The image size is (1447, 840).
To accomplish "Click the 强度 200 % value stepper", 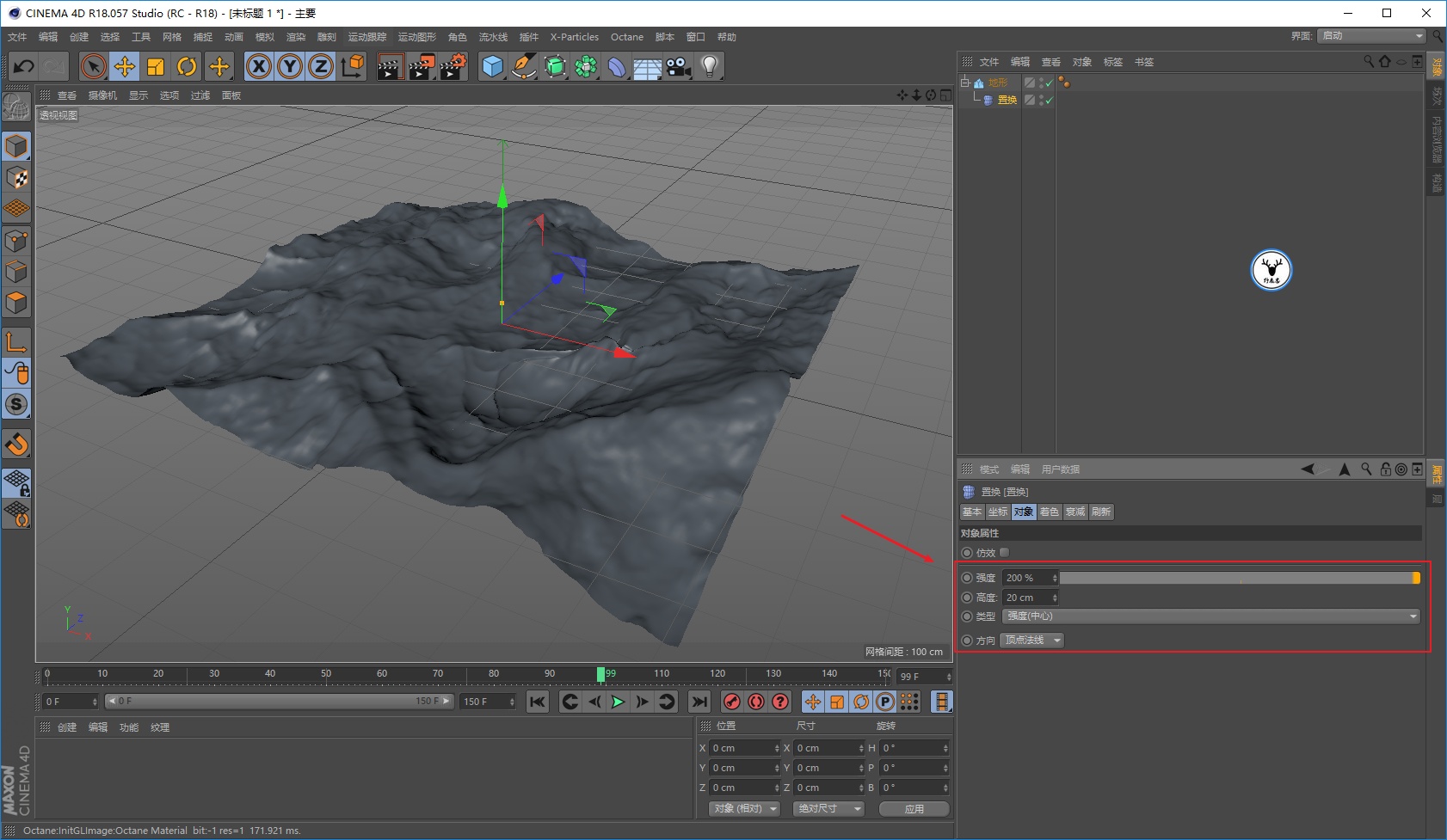I will (x=1055, y=578).
